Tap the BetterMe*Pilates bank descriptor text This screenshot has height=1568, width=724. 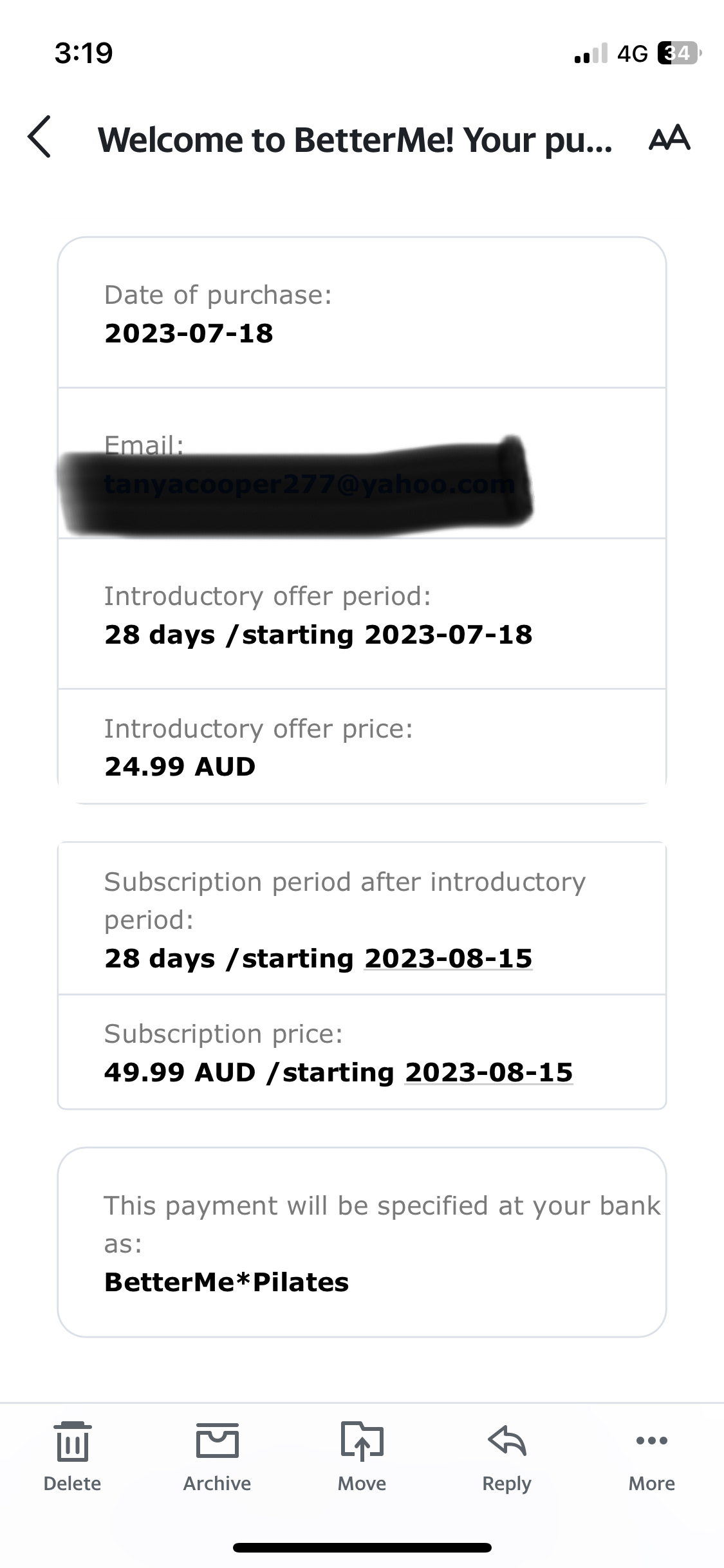(227, 1282)
